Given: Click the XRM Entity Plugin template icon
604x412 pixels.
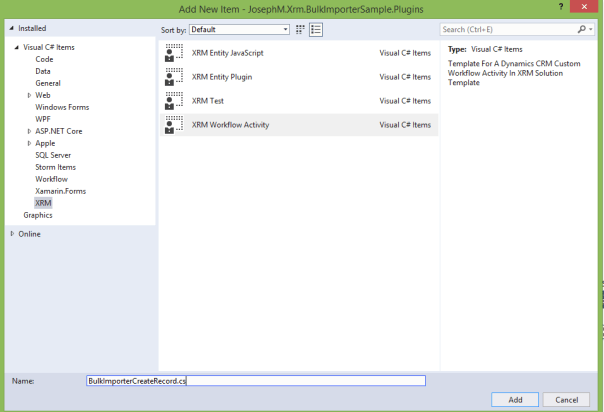Looking at the screenshot, I should (174, 76).
